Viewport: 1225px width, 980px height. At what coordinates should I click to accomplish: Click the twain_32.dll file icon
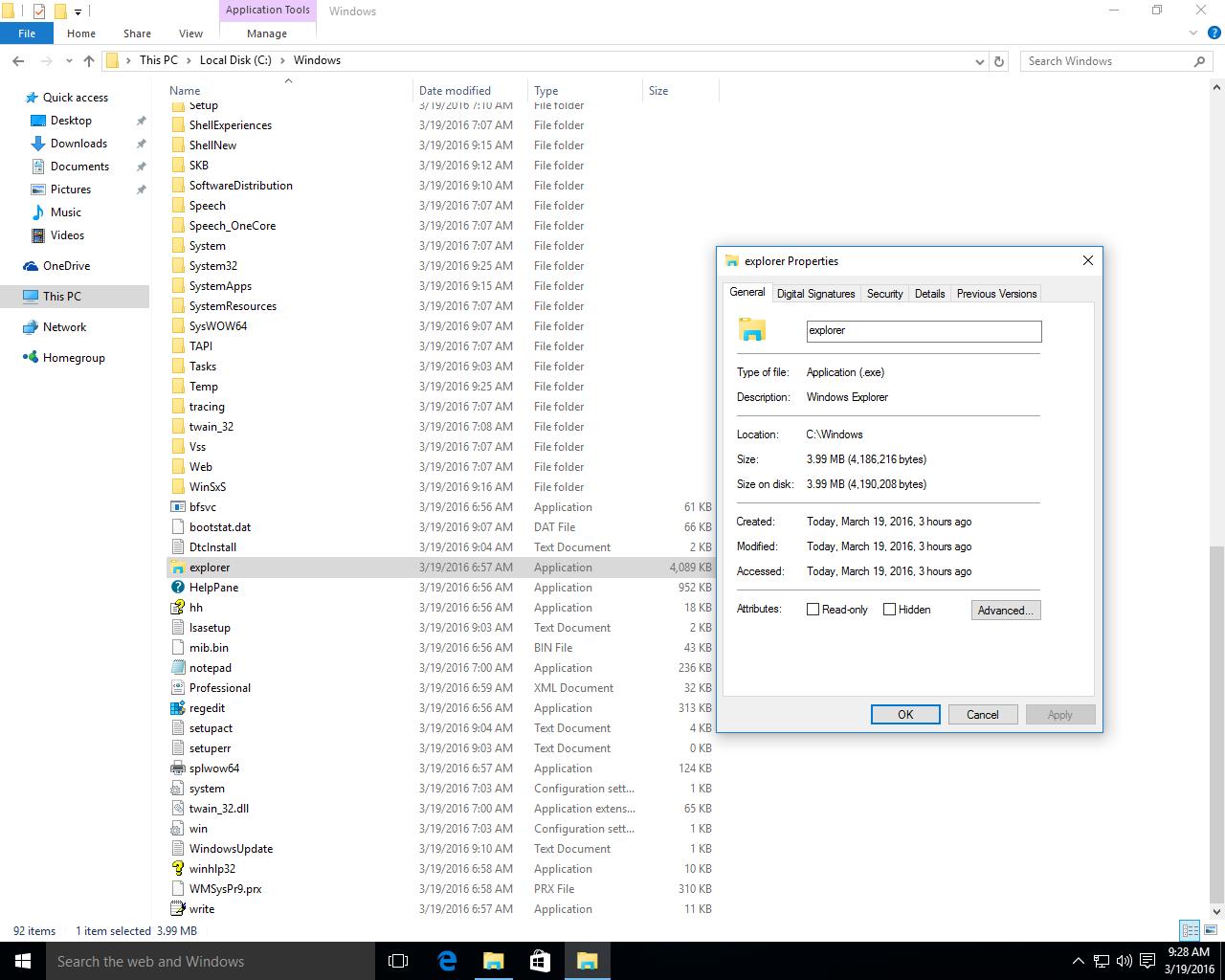pyautogui.click(x=177, y=809)
